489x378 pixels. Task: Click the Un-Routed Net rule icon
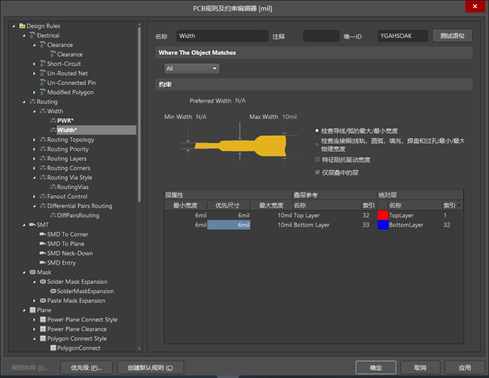(43, 73)
